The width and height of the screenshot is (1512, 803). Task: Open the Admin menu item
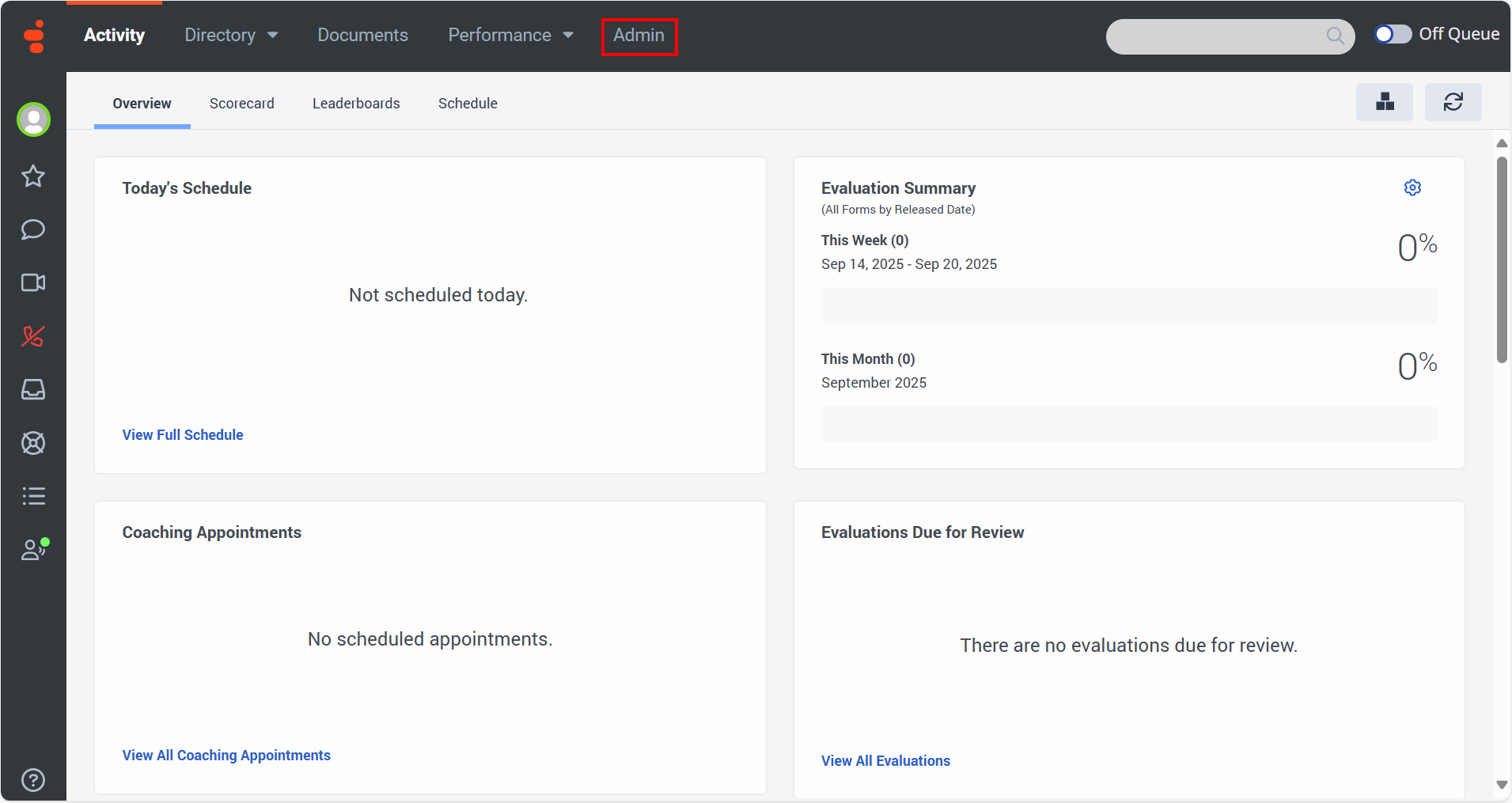click(639, 36)
